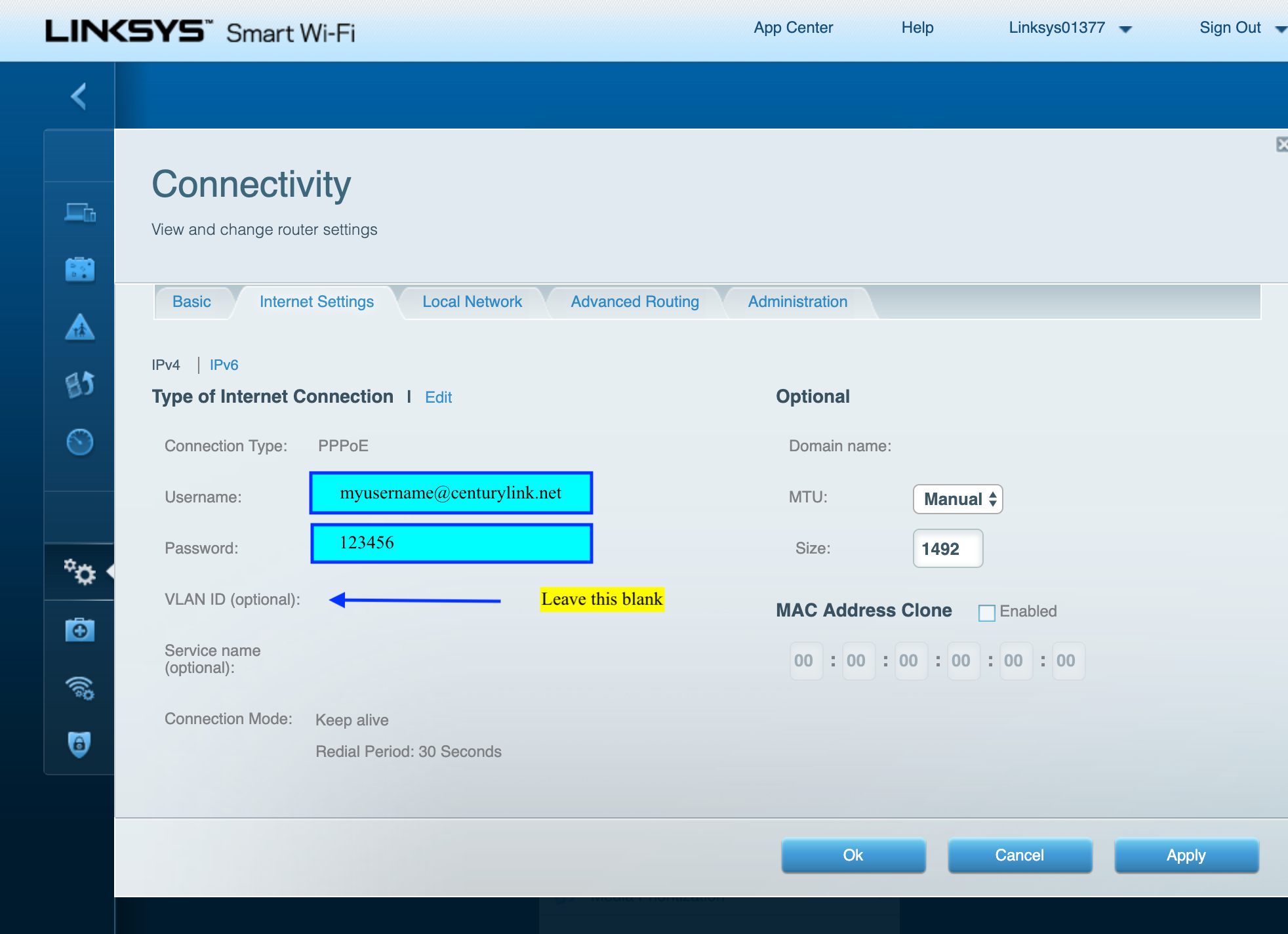The height and width of the screenshot is (934, 1288).
Task: Open the MTU dropdown
Action: (x=957, y=499)
